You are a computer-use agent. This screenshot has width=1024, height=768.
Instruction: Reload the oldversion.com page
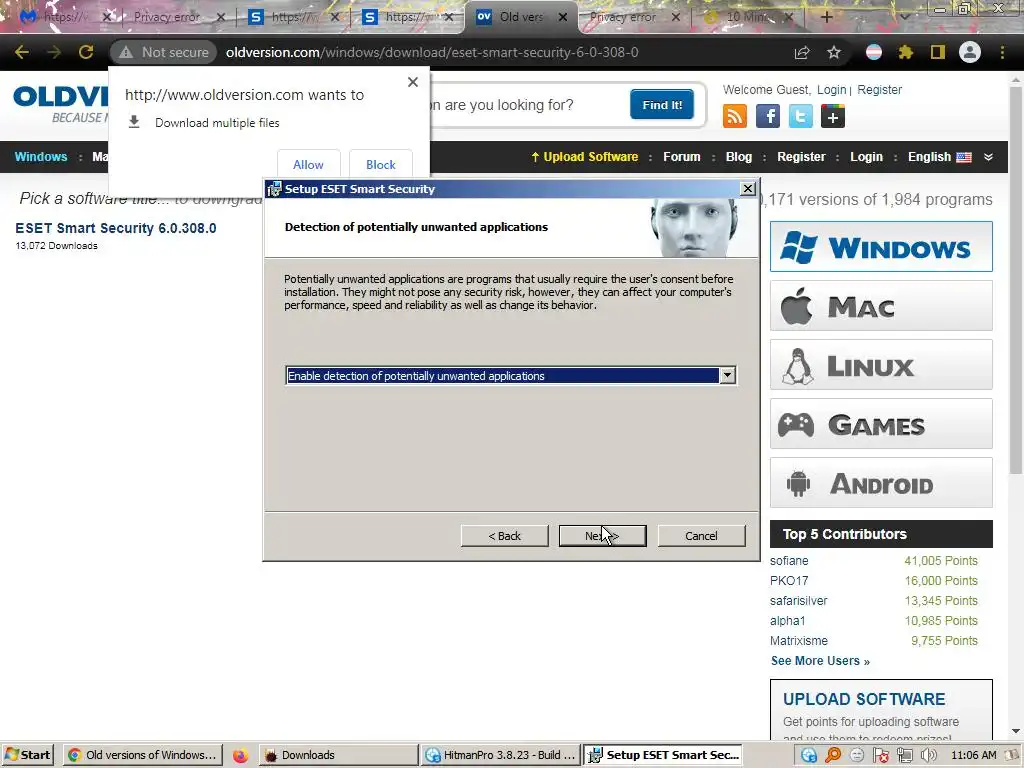(86, 52)
